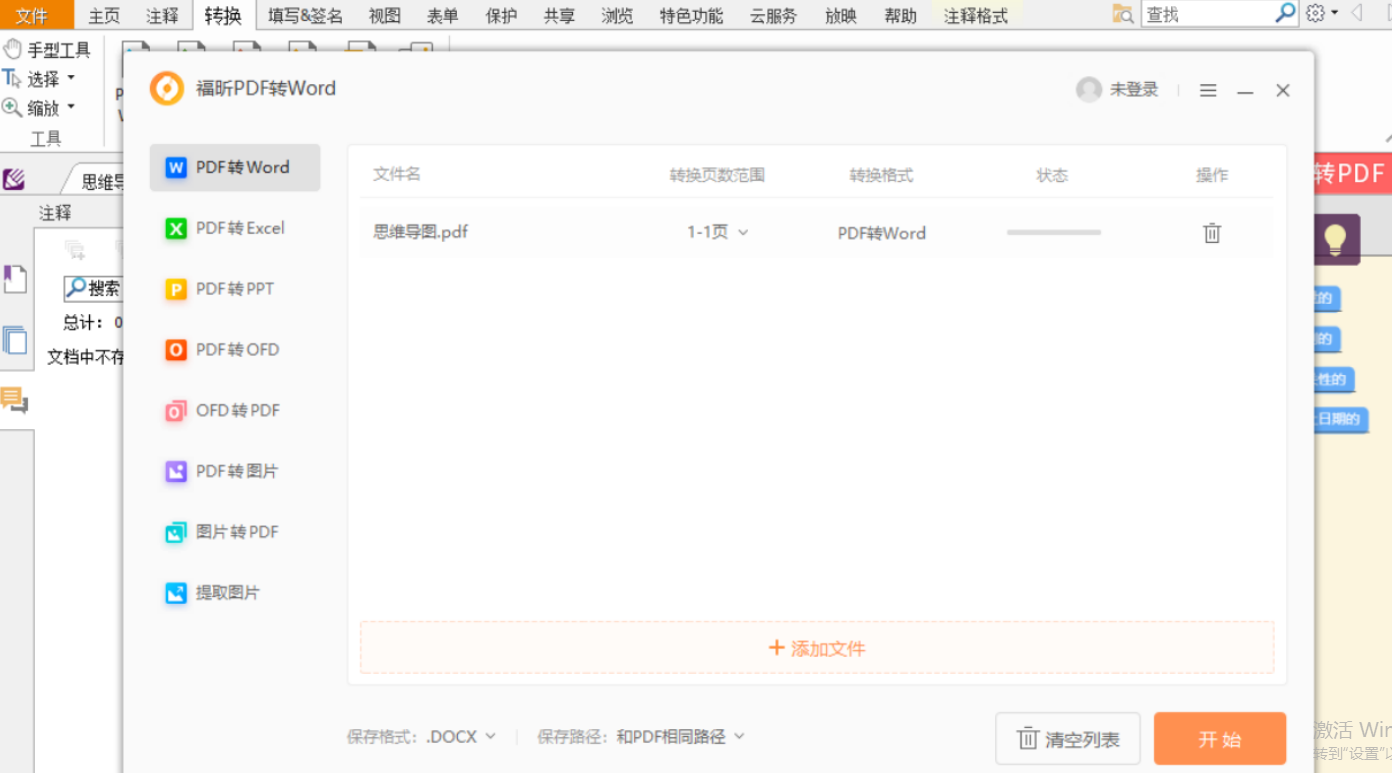
Task: Expand the arrow next to the settings gear
Action: tap(1335, 14)
